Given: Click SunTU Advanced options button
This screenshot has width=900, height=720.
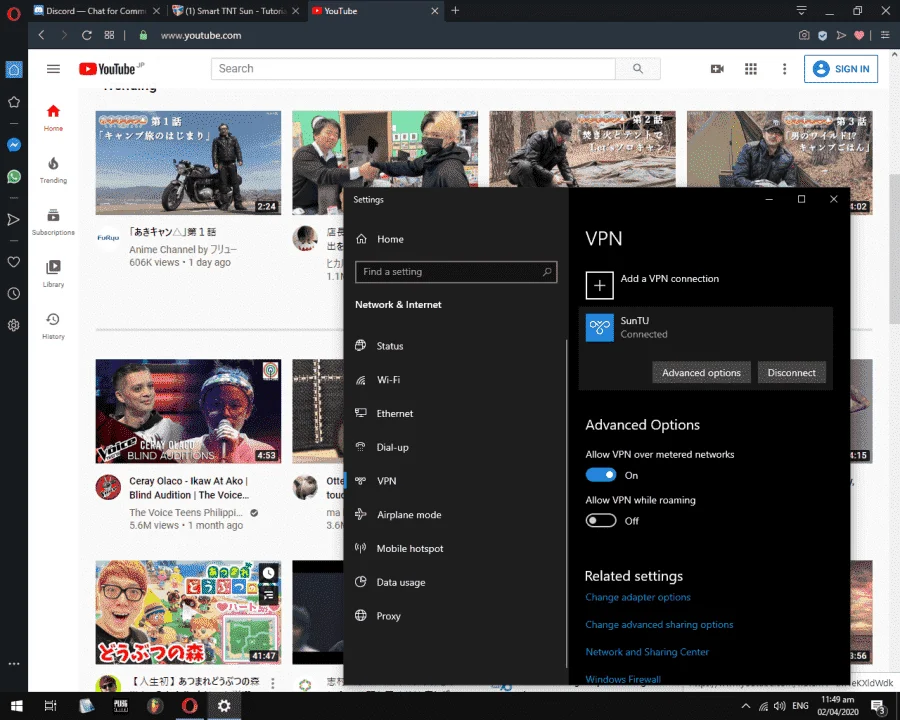Looking at the screenshot, I should click(x=701, y=373).
